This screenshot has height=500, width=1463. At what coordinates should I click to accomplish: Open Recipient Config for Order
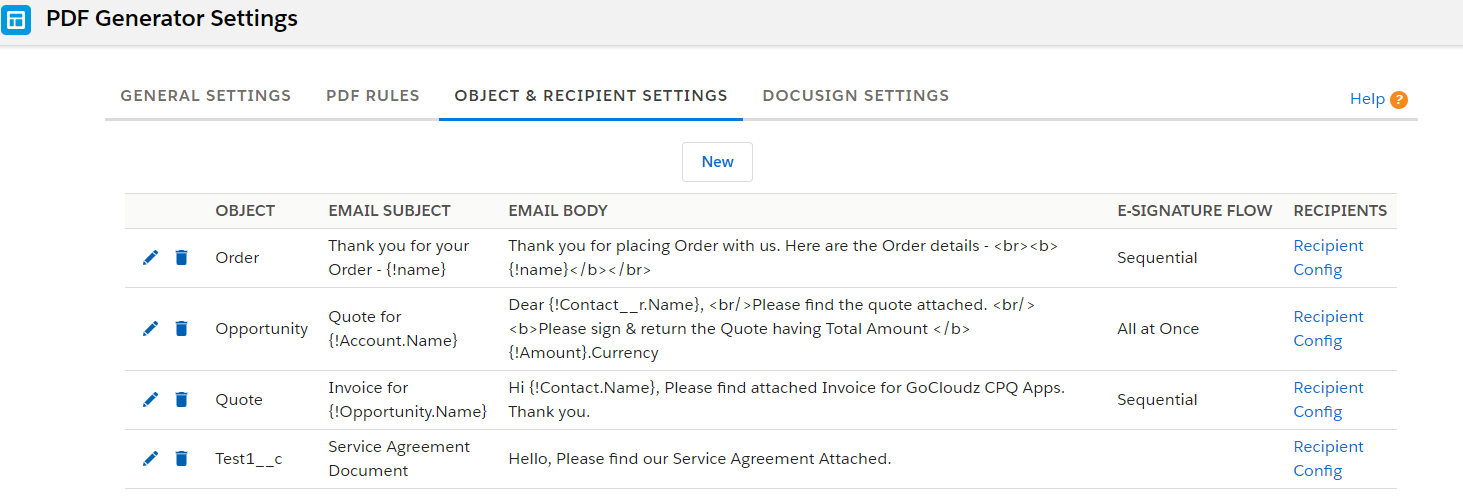point(1328,258)
